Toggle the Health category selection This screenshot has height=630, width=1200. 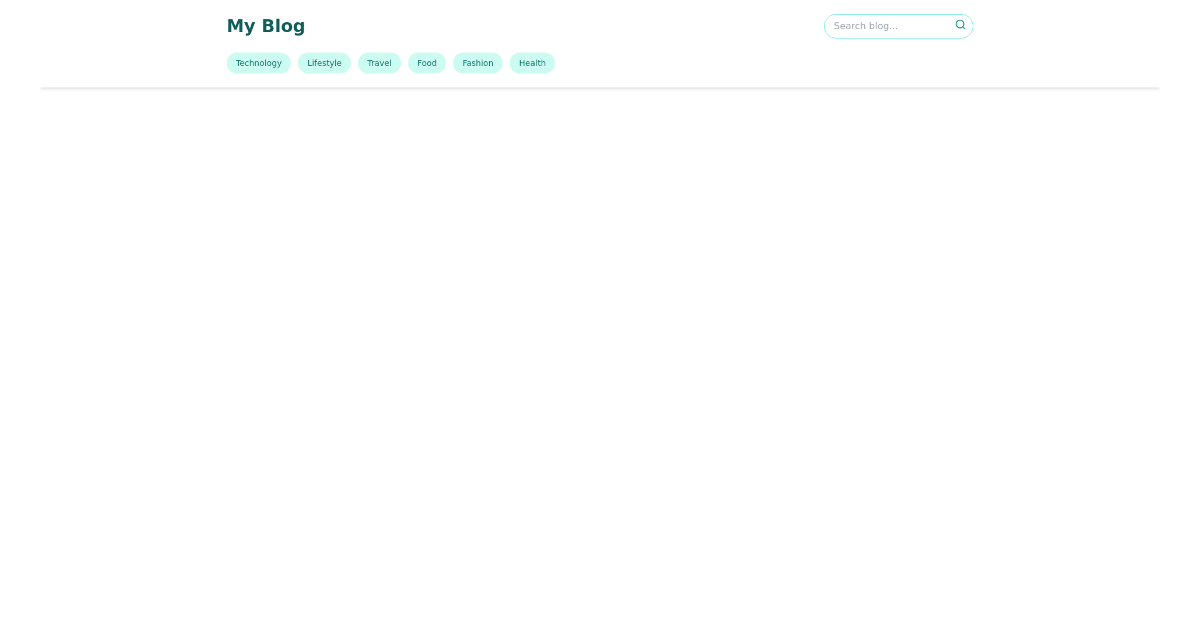tap(532, 63)
